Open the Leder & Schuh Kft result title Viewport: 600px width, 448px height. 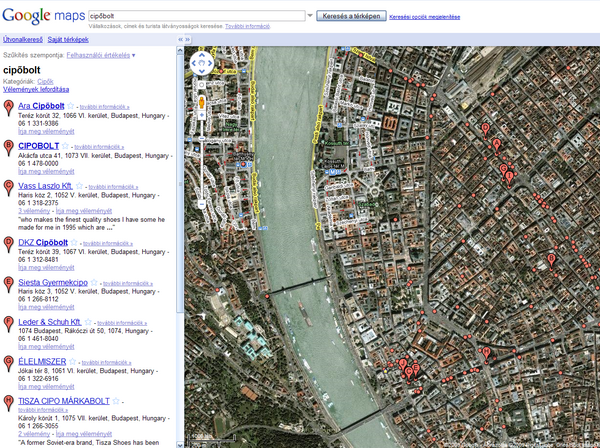coord(50,322)
